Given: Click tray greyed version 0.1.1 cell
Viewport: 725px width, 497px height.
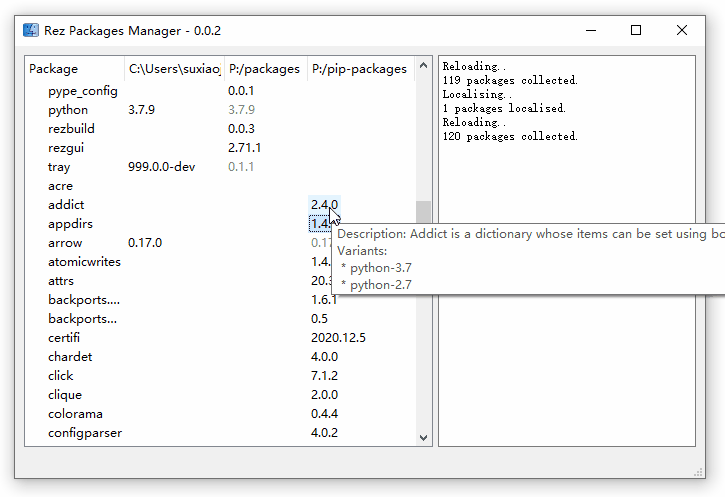Looking at the screenshot, I should point(241,167).
